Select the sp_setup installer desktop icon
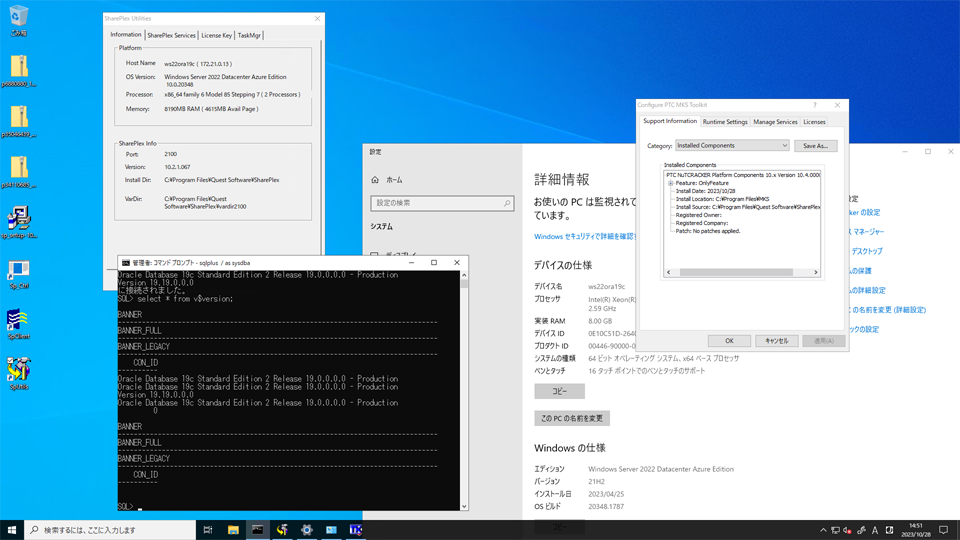 [19, 222]
